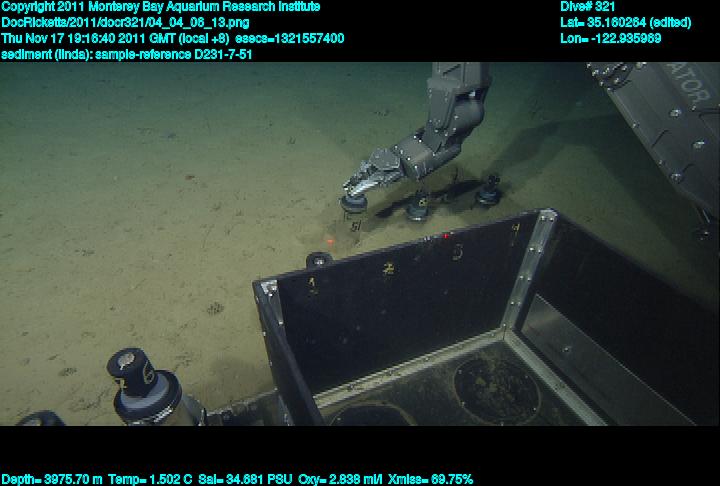This screenshot has width=720, height=486.
Task: Click the yellow number 2 on box
Action: pyautogui.click(x=388, y=268)
